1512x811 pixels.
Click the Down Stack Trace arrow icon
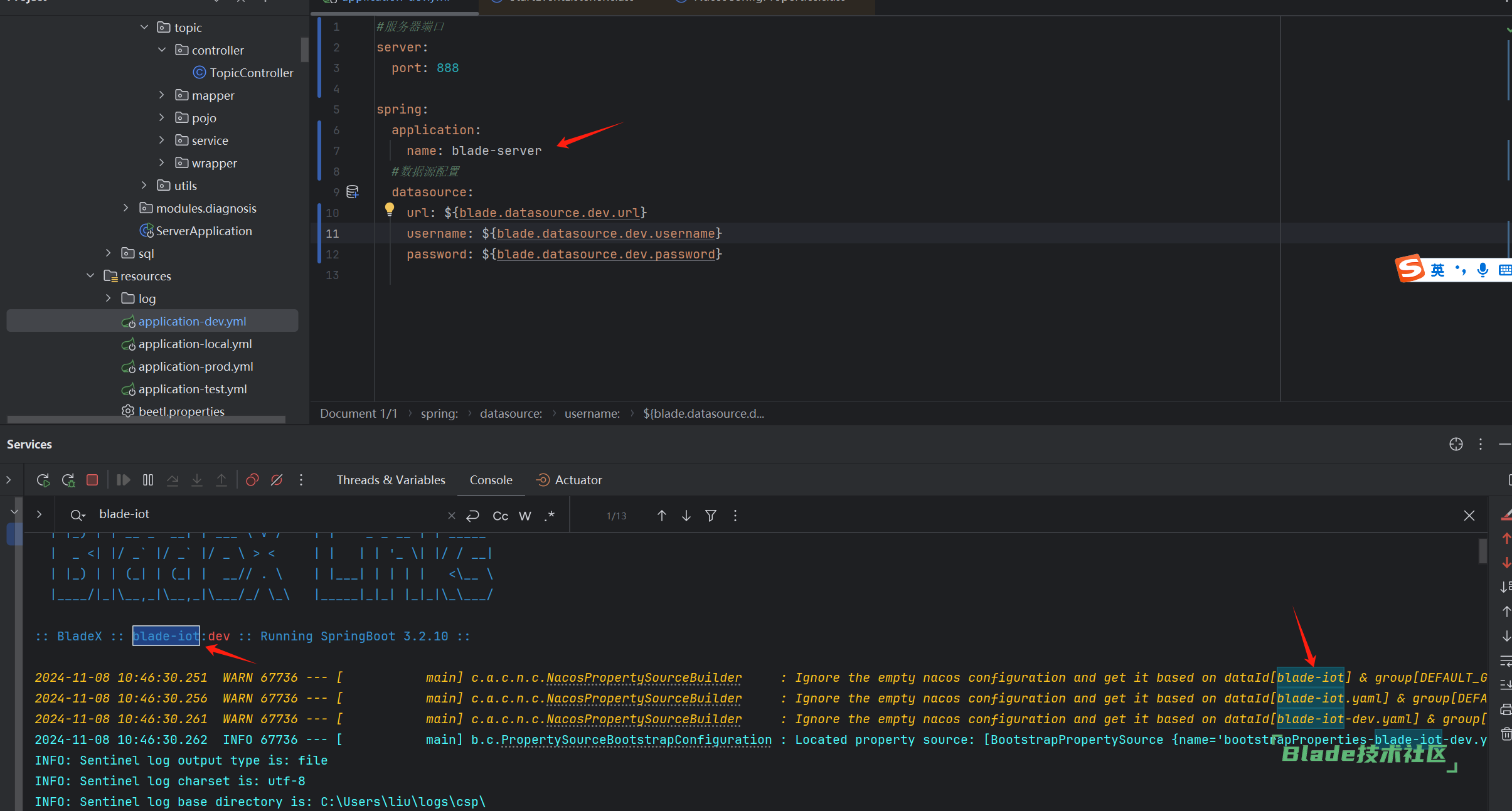click(1506, 636)
